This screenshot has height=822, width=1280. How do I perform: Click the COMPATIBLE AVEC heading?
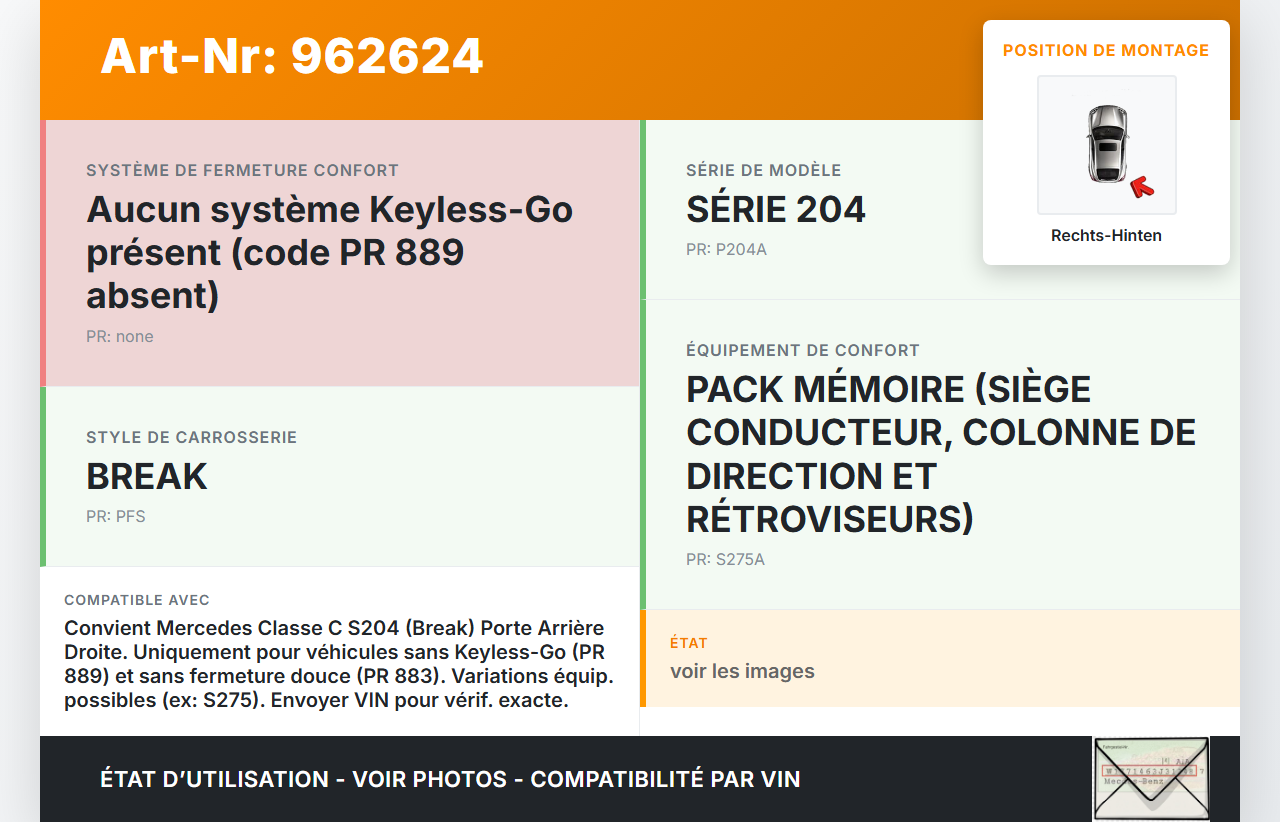137,600
